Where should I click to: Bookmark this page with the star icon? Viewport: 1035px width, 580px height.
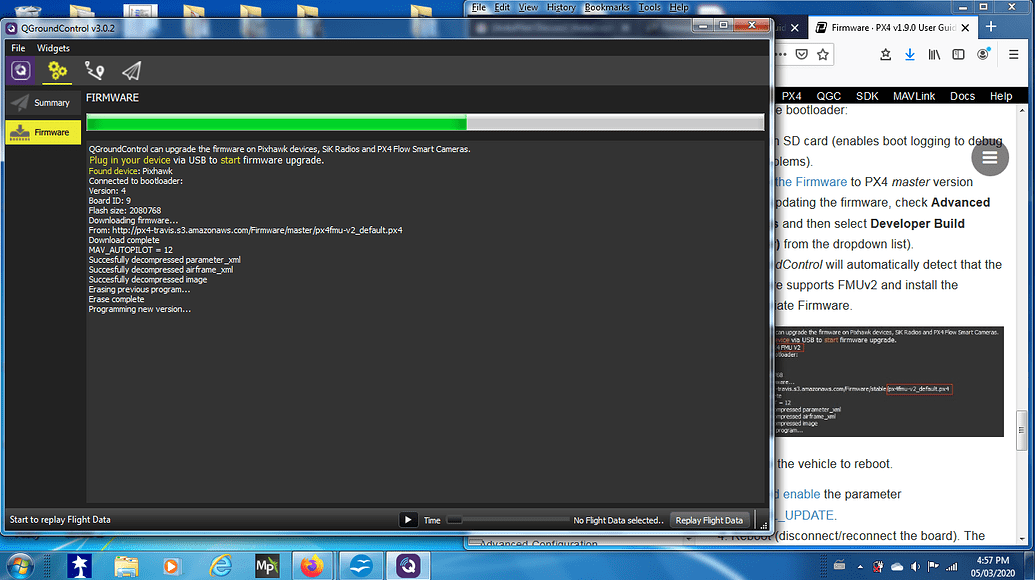click(822, 55)
